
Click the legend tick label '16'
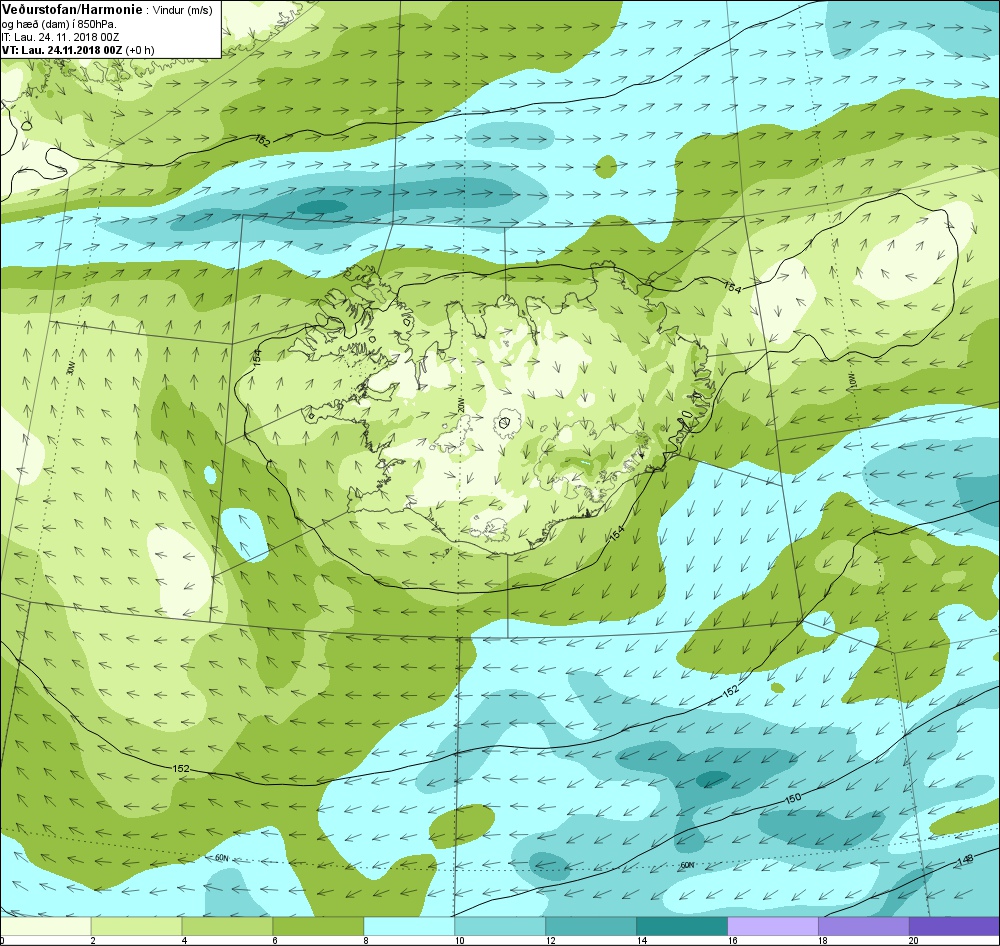pos(732,940)
